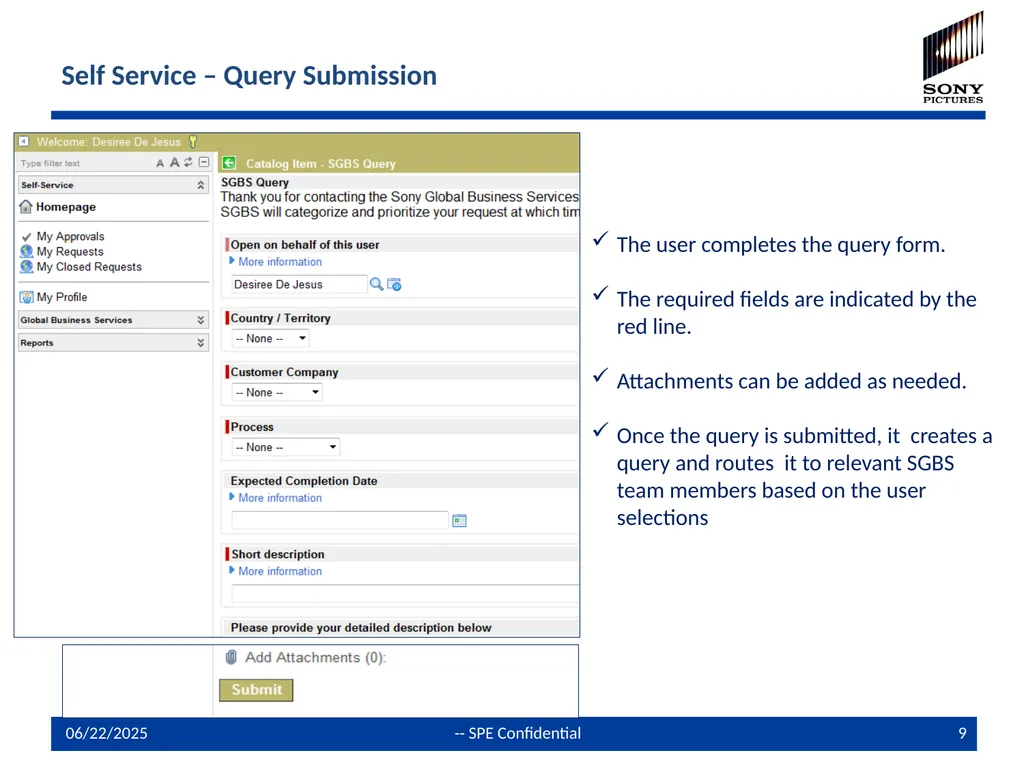The width and height of the screenshot is (1024, 768).
Task: Click the collapse-all minus box icon
Action: pos(204,162)
